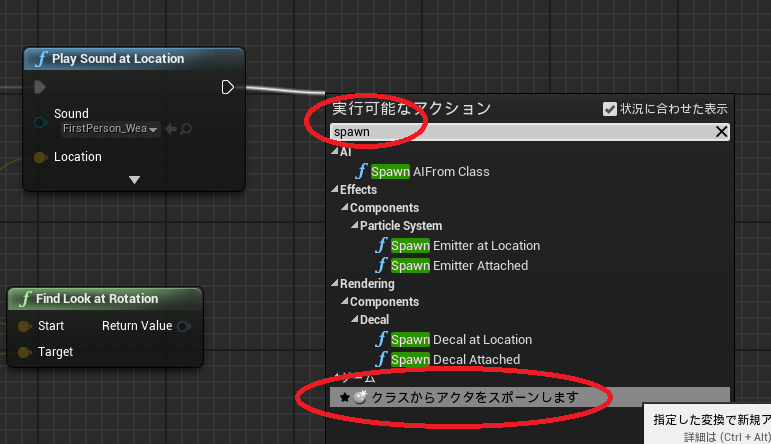The height and width of the screenshot is (444, 771).
Task: Click the input execution pin on Play Sound node
Action: 40,88
